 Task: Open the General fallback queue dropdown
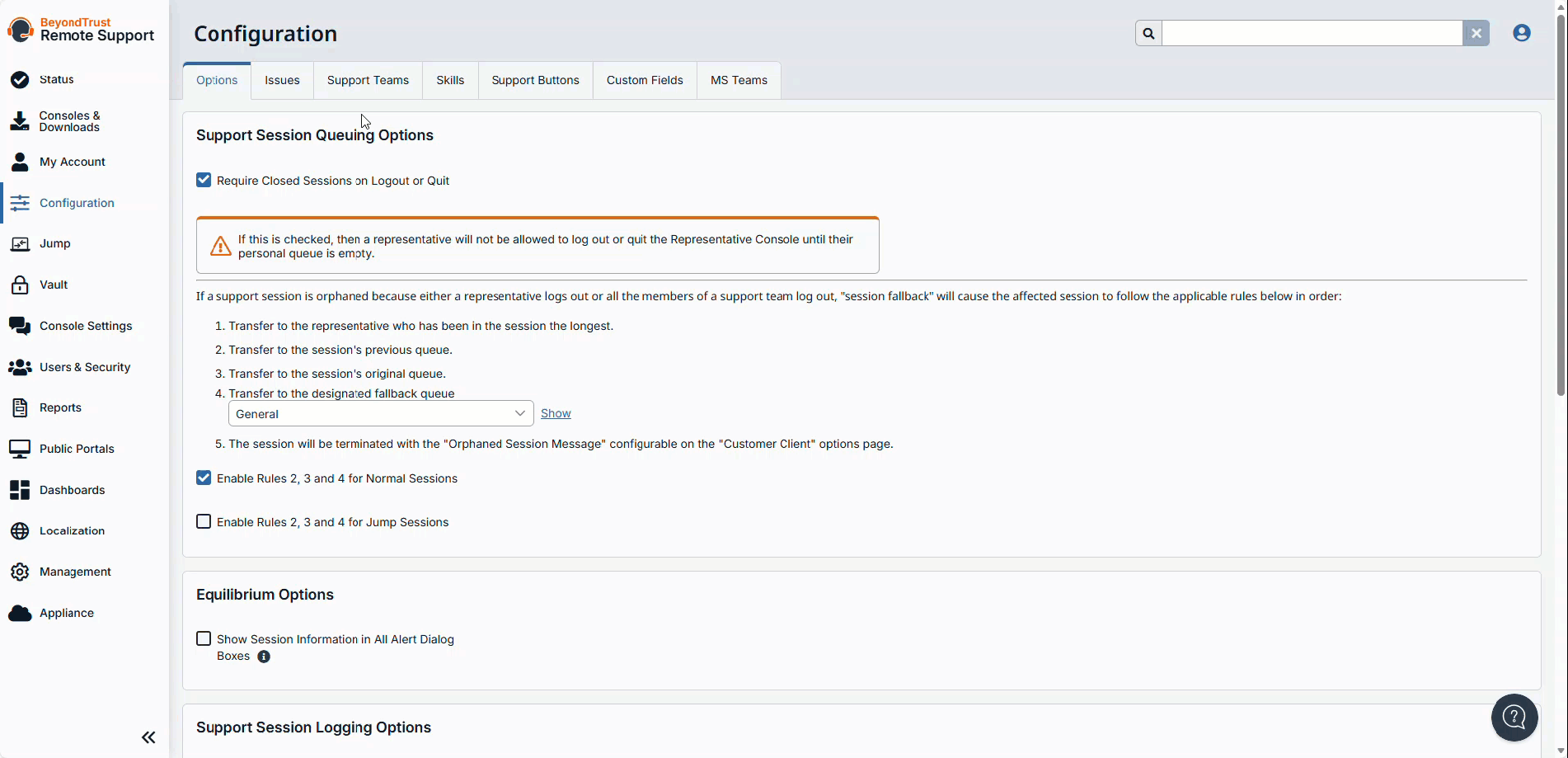click(x=381, y=414)
